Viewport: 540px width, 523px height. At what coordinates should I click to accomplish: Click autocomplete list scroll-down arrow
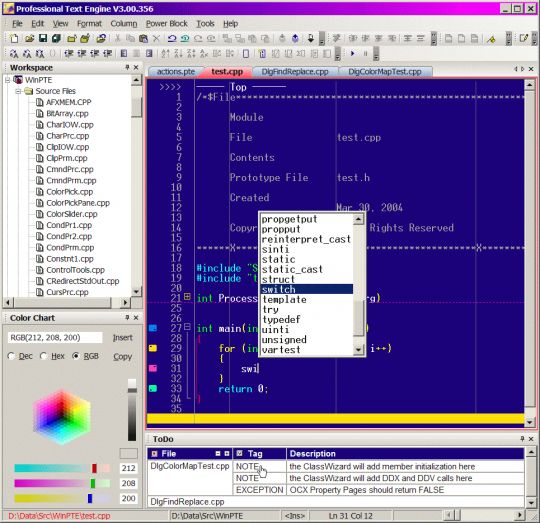point(359,350)
